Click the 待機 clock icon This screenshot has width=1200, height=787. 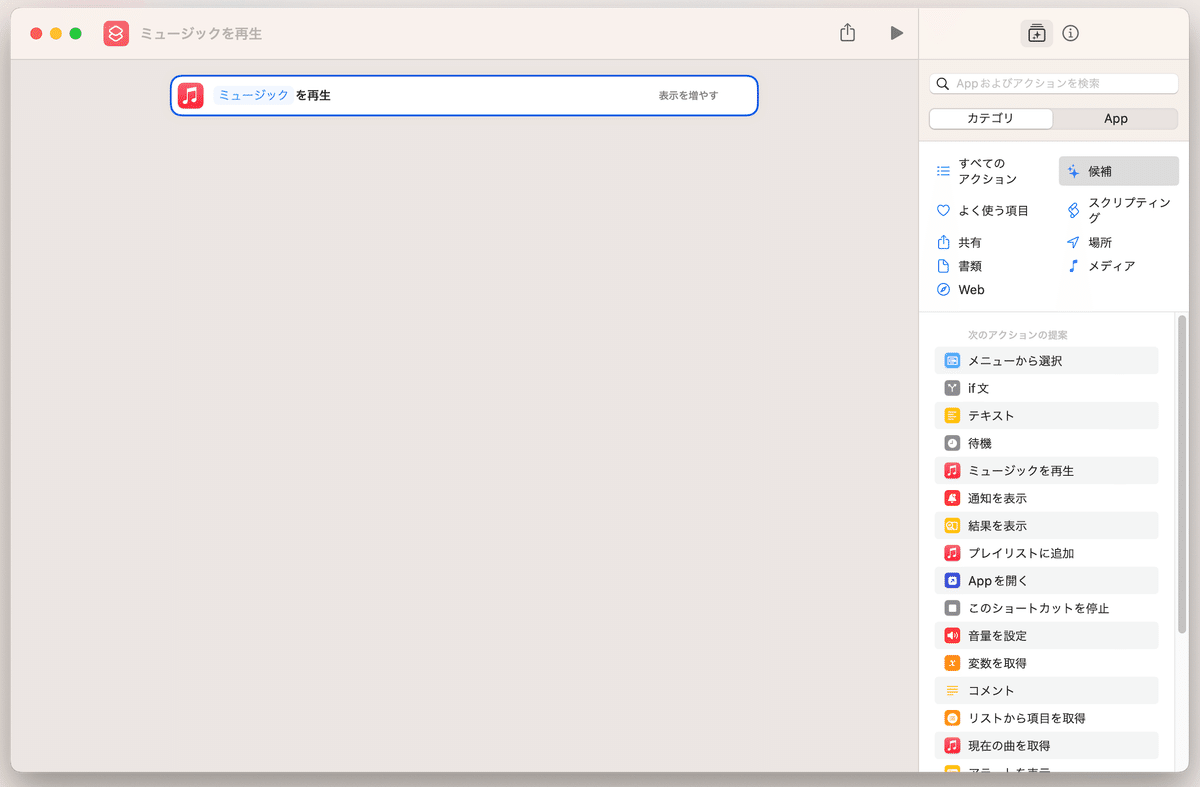pos(952,443)
